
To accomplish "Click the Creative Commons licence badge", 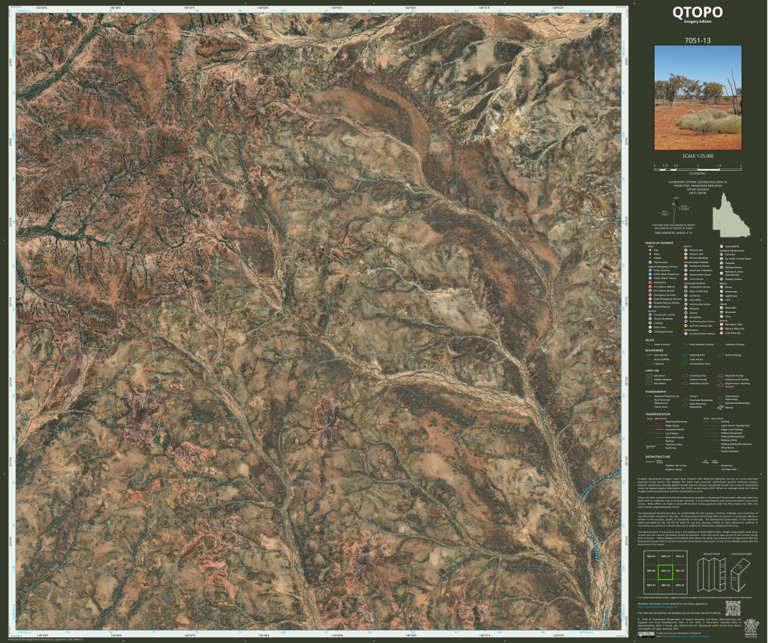I will tap(646, 634).
